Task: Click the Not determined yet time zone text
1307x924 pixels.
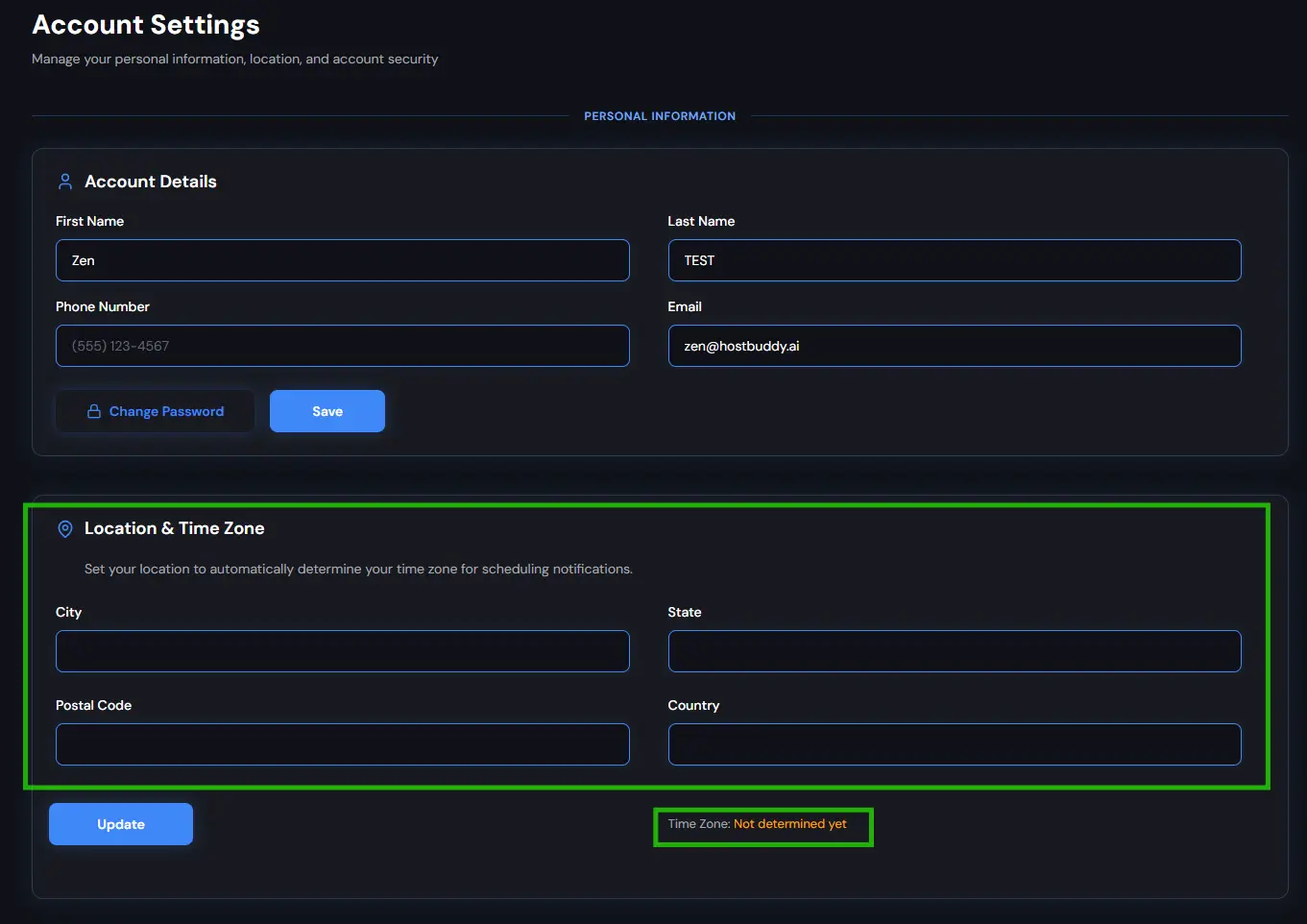Action: [x=789, y=823]
